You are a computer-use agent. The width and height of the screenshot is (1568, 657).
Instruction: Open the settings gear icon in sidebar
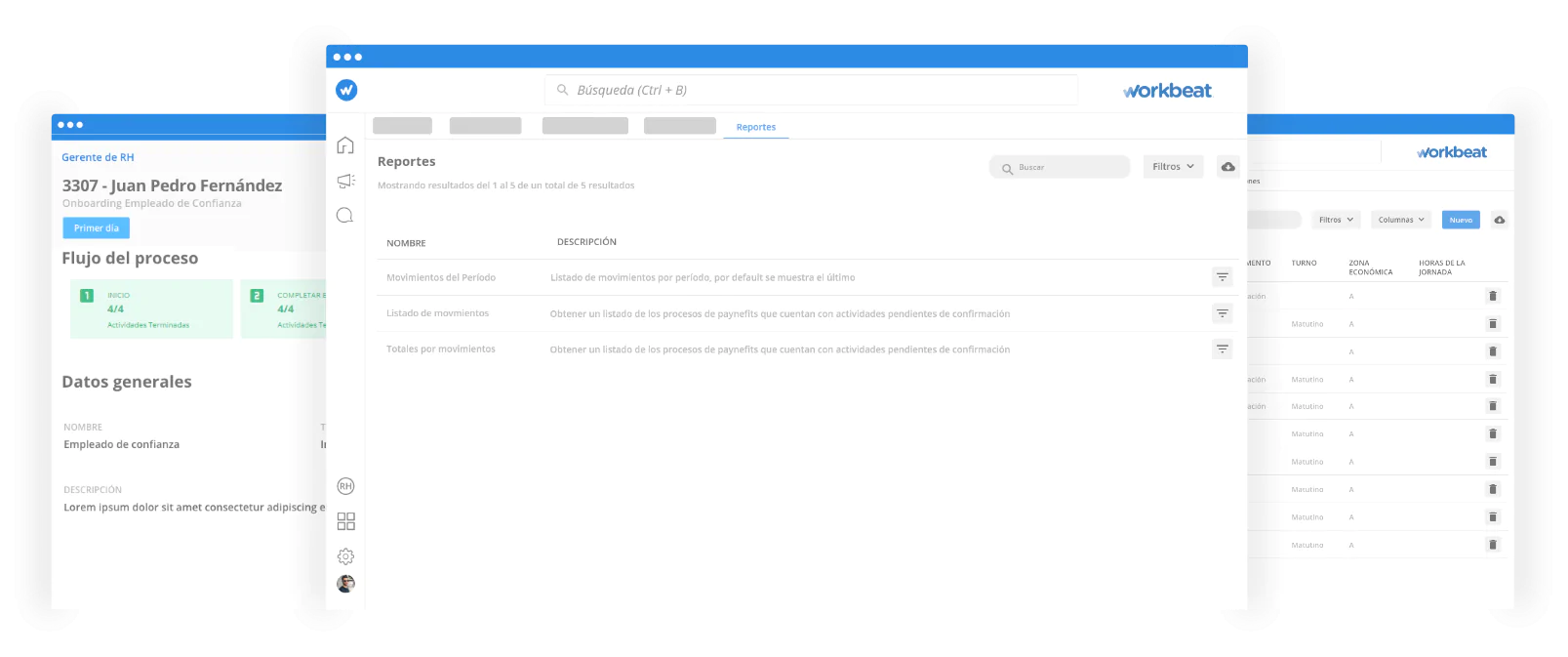345,556
